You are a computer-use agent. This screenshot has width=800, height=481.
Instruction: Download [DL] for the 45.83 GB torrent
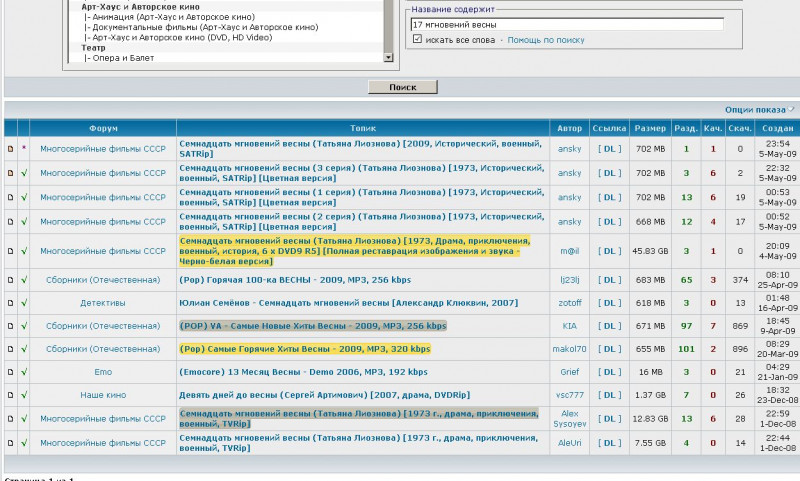pyautogui.click(x=610, y=251)
